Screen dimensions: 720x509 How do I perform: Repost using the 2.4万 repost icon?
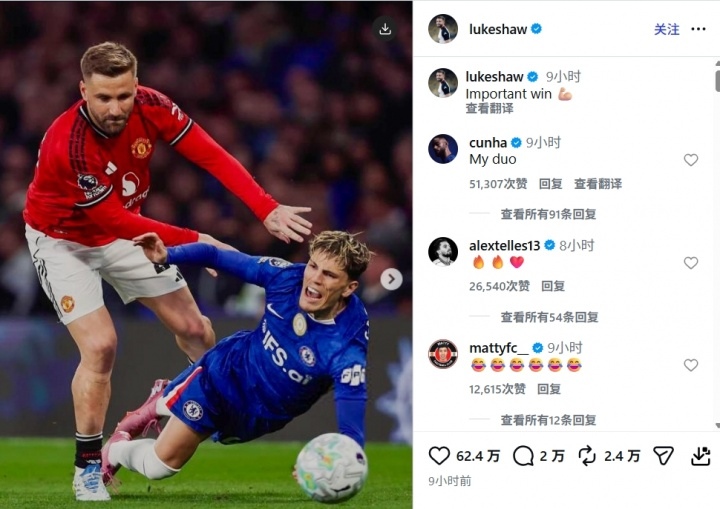pyautogui.click(x=587, y=456)
